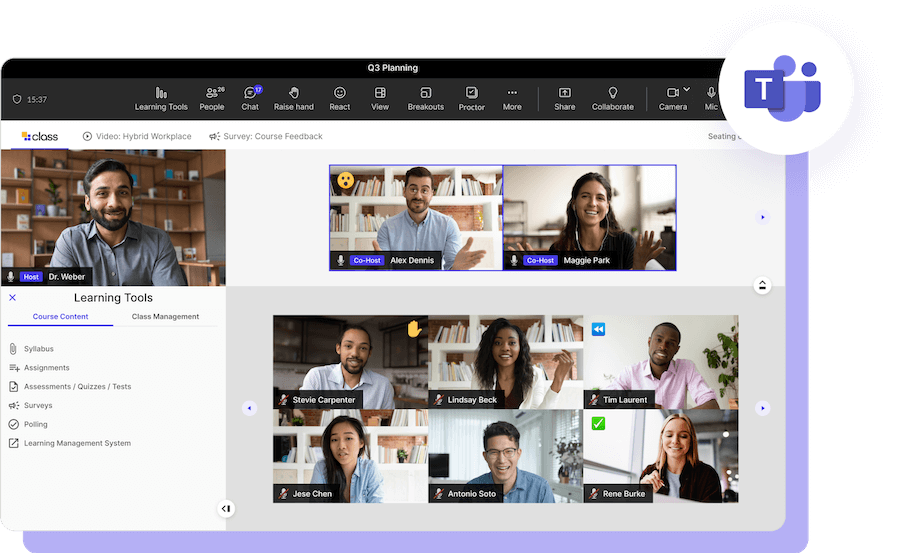Image resolution: width=900 pixels, height=553 pixels.
Task: Click the Proctor tool
Action: click(x=472, y=98)
